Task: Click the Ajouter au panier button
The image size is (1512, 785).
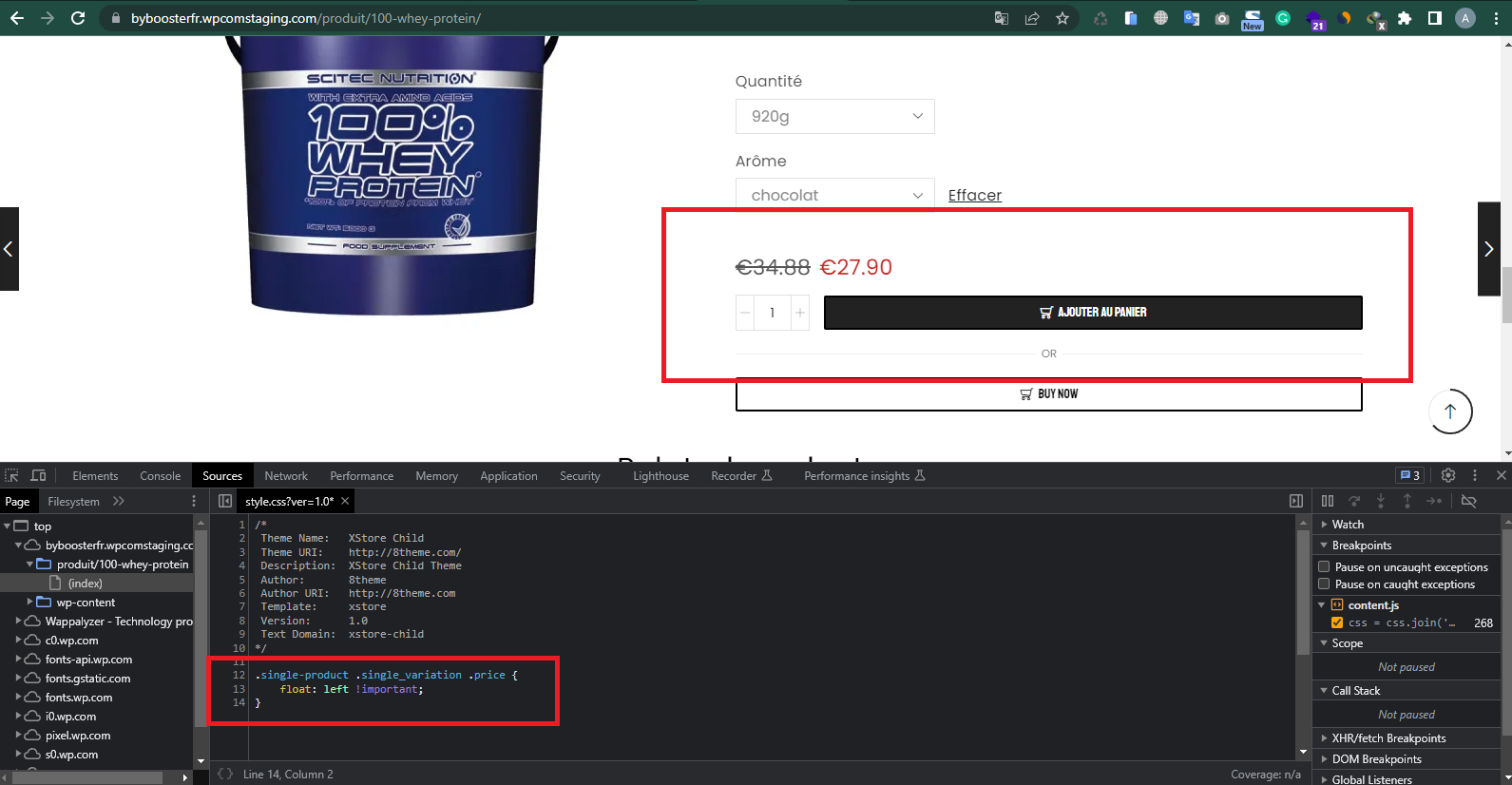Action: pos(1093,312)
